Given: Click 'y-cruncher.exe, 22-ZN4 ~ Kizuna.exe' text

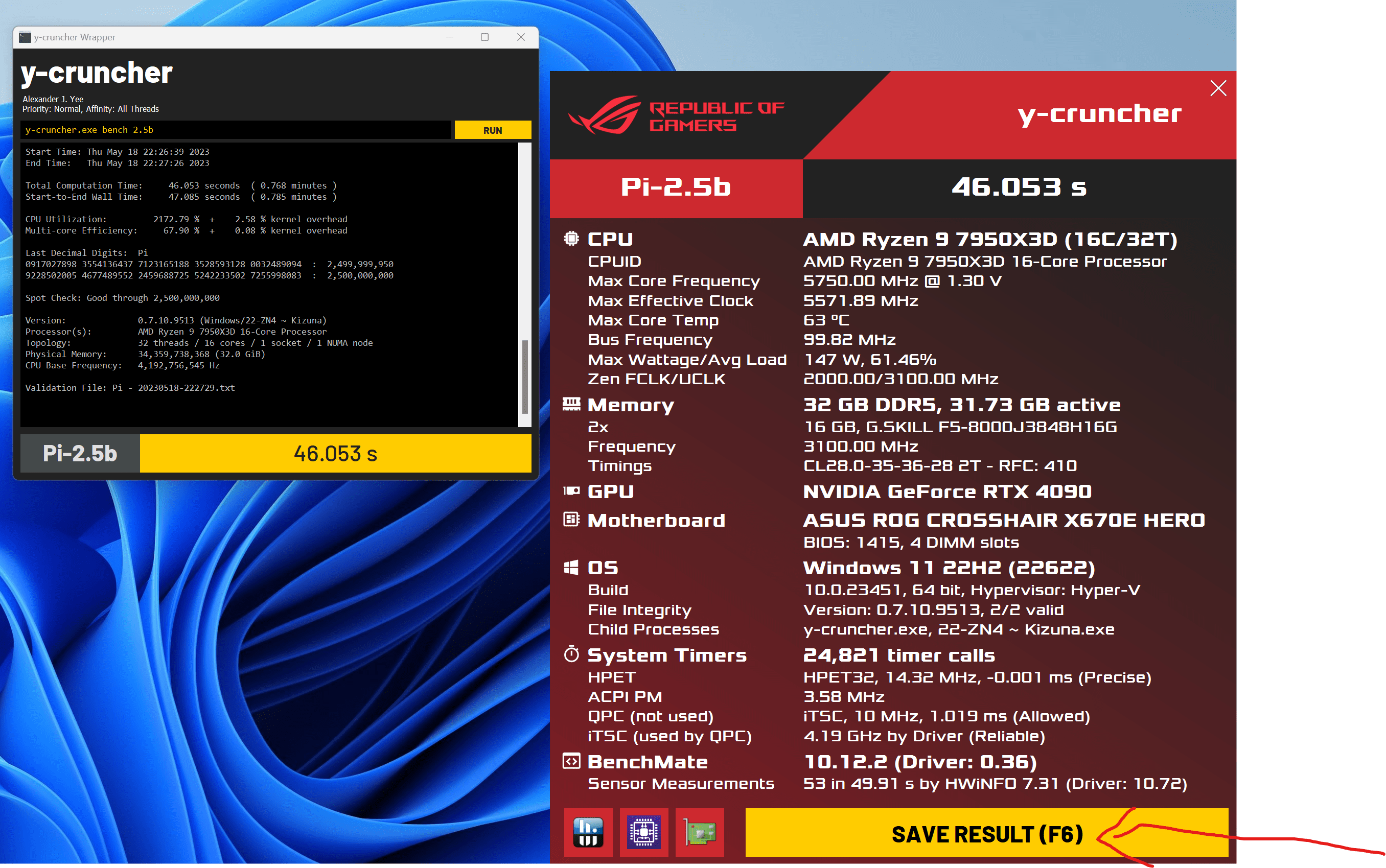Looking at the screenshot, I should click(x=959, y=630).
